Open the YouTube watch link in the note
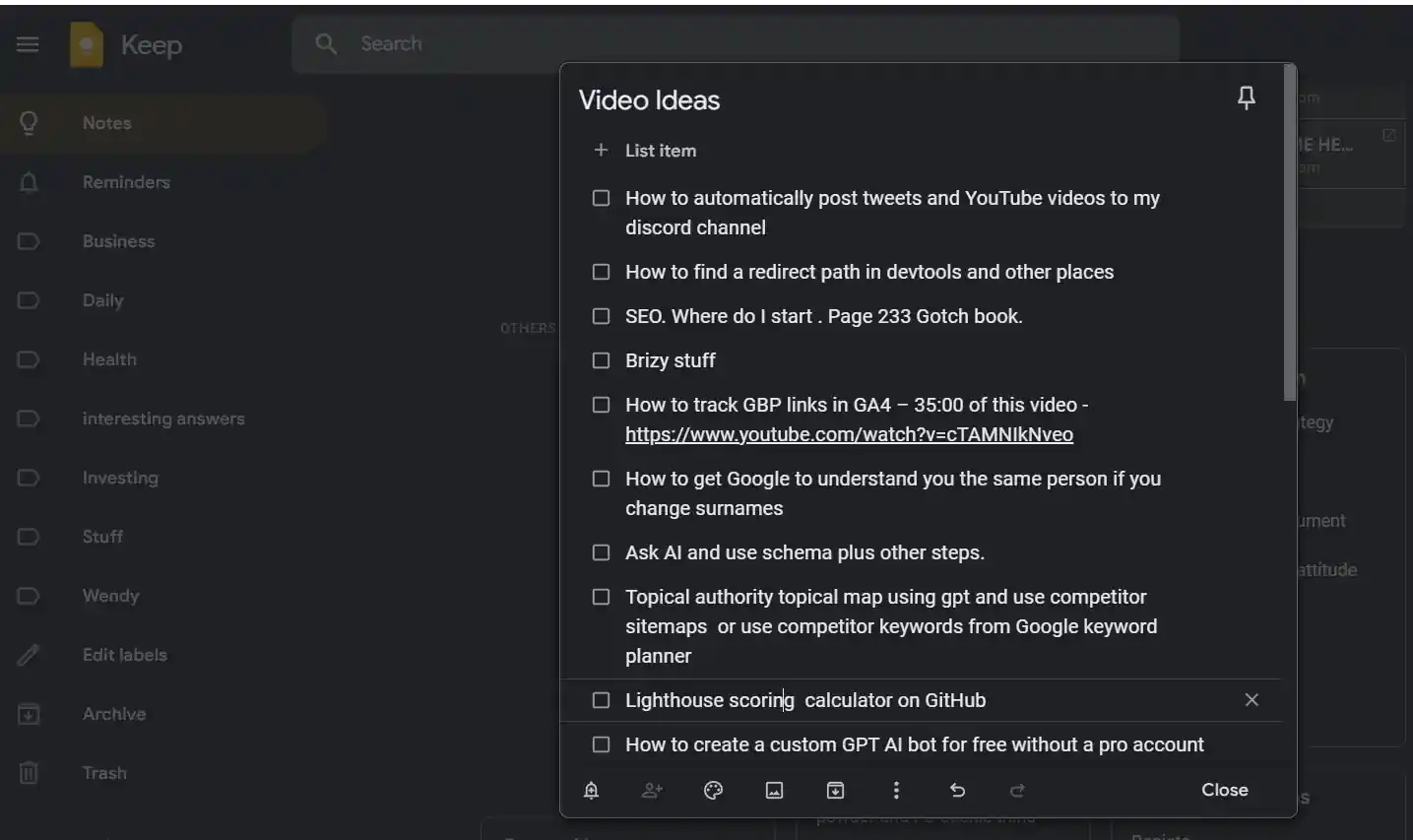This screenshot has height=840, width=1413. point(849,434)
